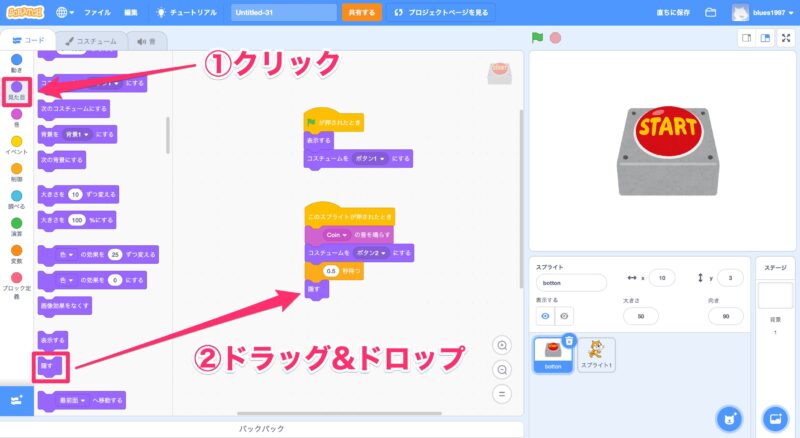800x438 pixels.
Task: Switch to fullscreen stage mode
Action: [x=784, y=38]
